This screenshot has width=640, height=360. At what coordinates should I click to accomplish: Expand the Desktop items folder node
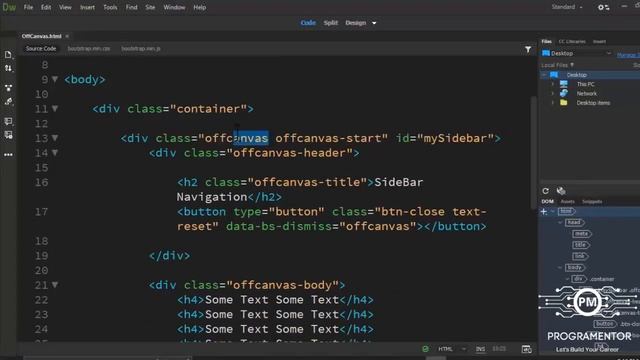553,103
